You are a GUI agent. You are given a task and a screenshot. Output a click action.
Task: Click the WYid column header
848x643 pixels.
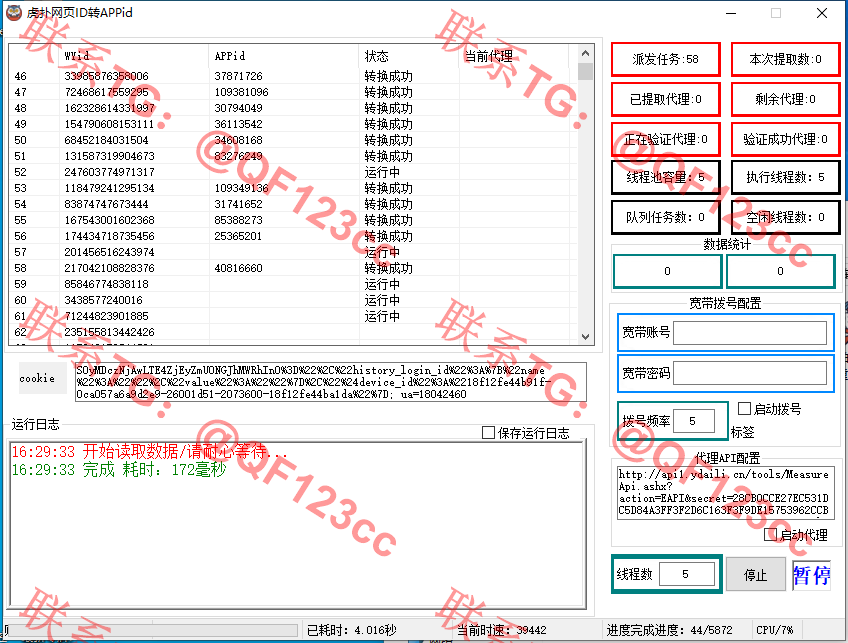134,56
